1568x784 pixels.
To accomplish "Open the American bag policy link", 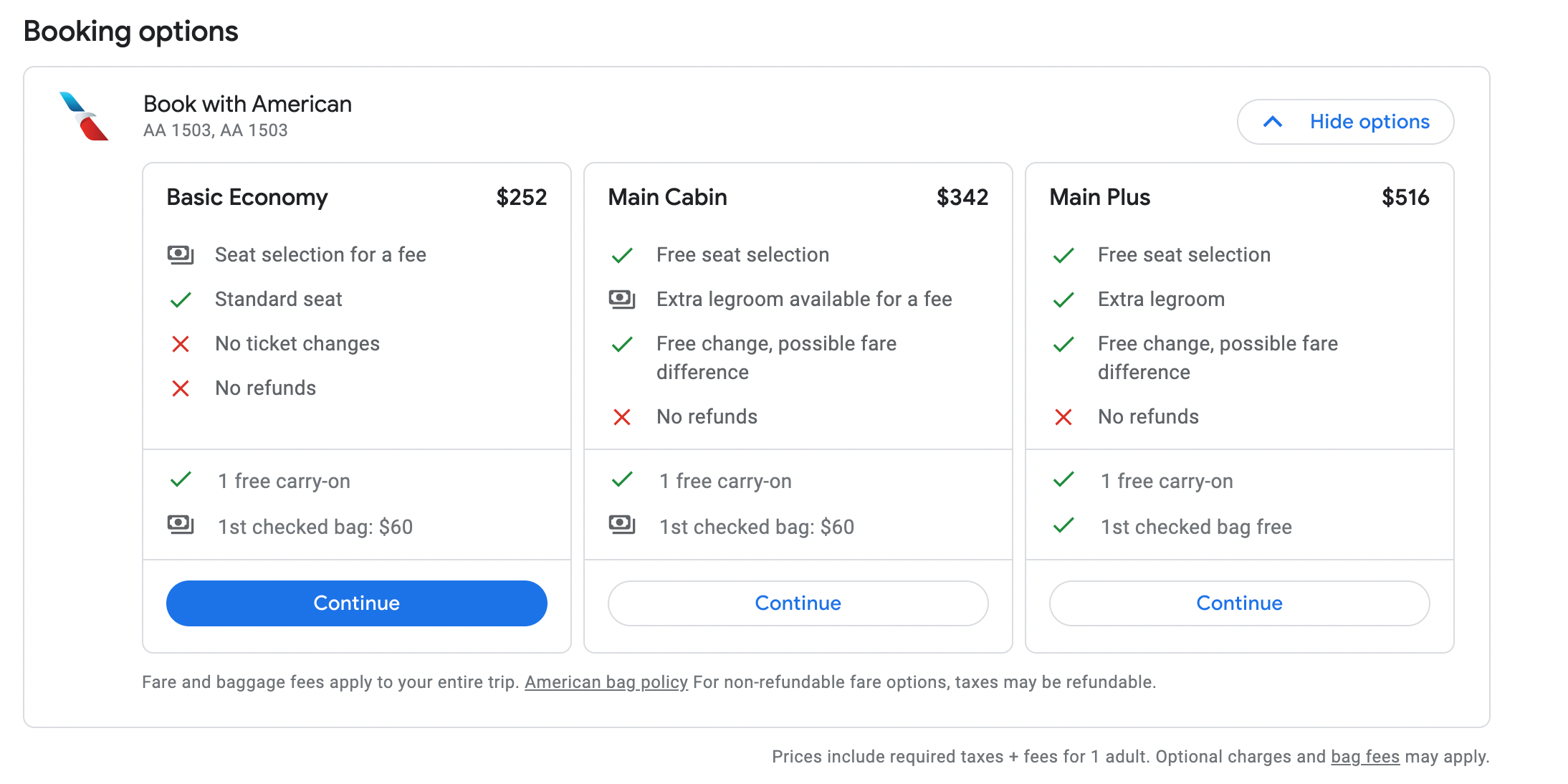I will click(x=606, y=682).
